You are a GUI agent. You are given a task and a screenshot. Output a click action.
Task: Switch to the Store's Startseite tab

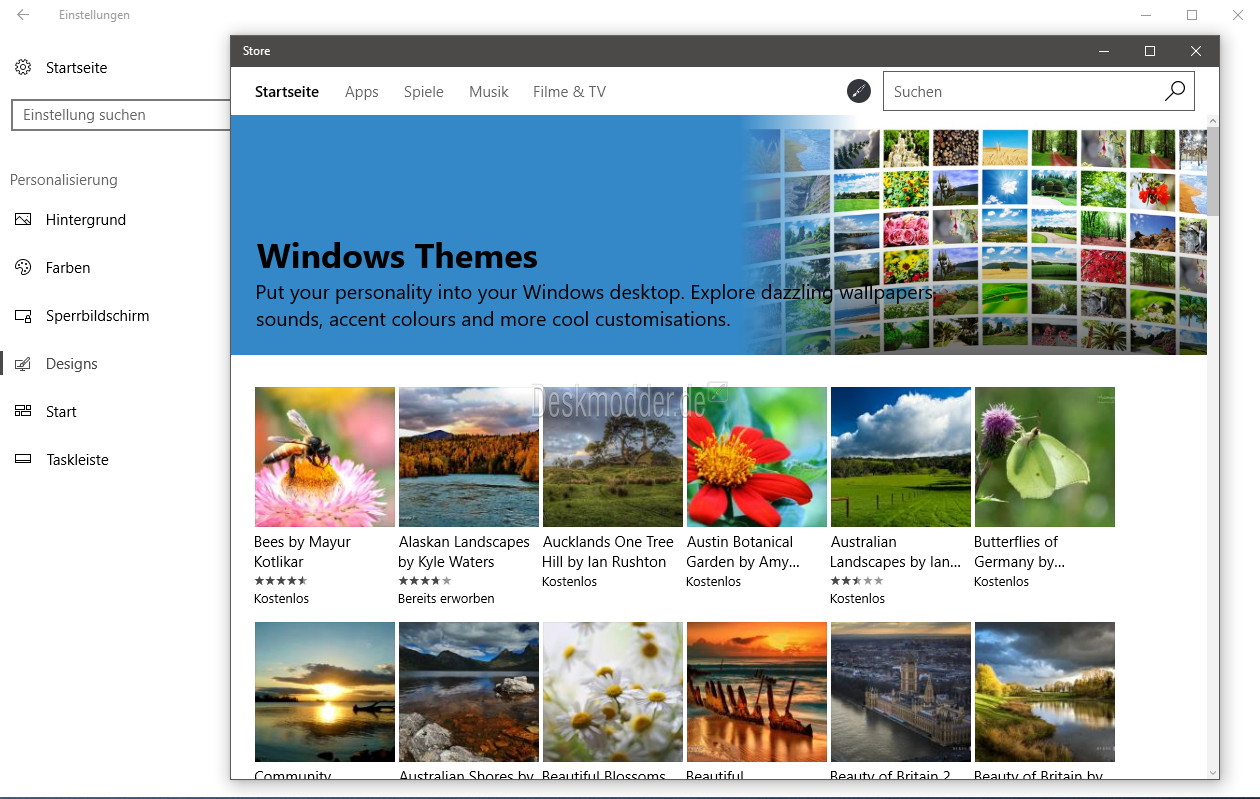tap(287, 92)
